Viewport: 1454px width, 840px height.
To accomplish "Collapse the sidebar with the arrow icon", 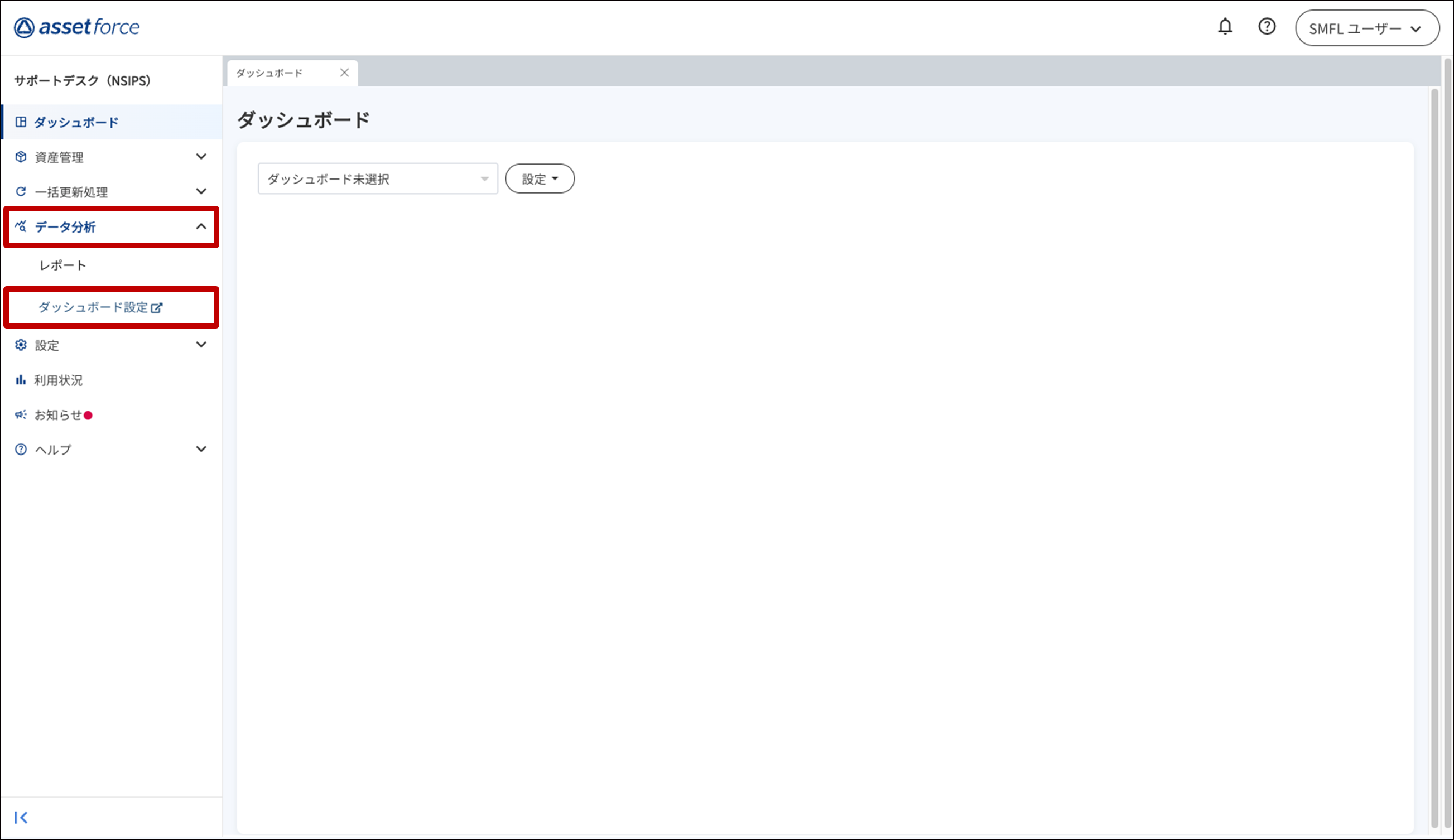I will click(21, 818).
